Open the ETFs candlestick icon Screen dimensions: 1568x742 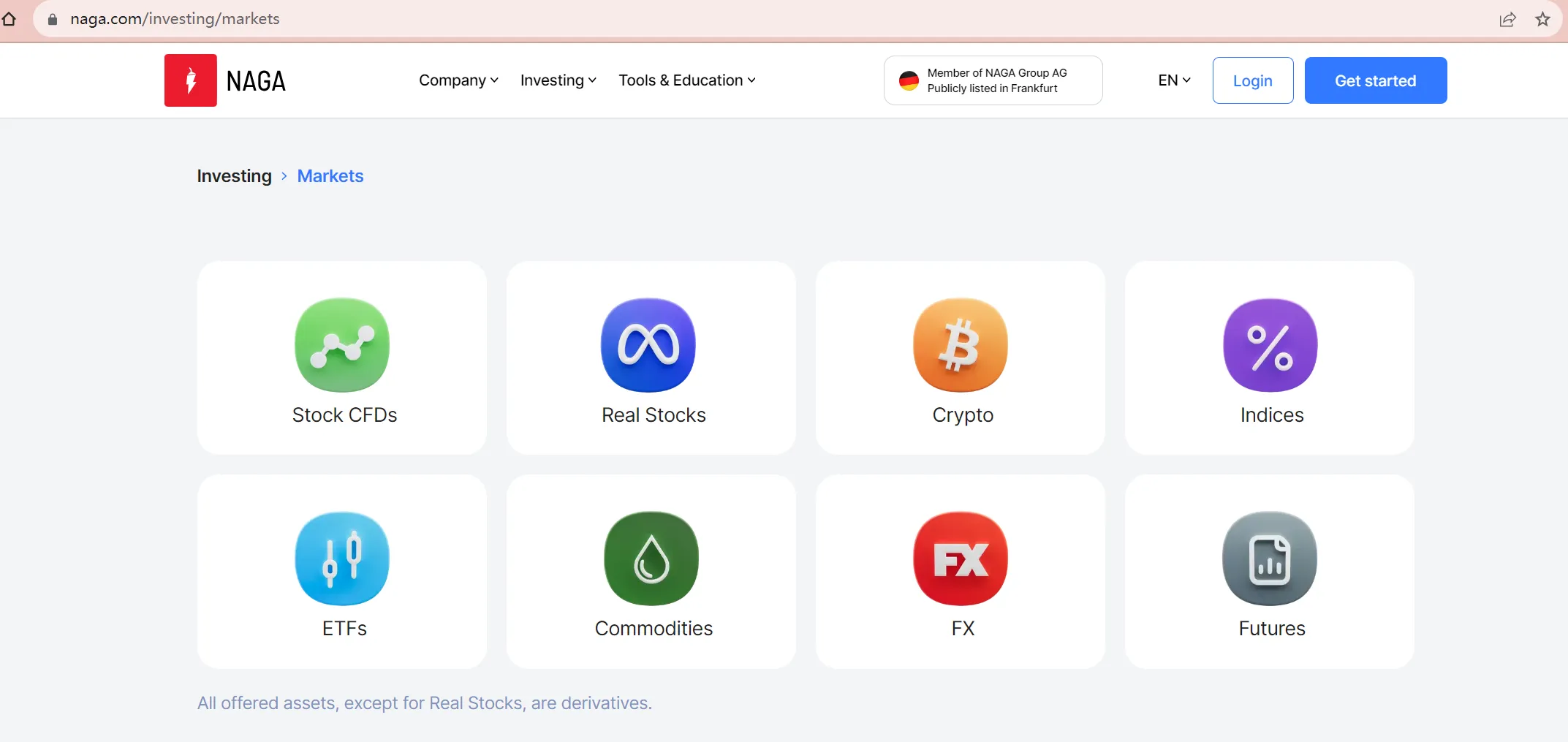tap(342, 559)
